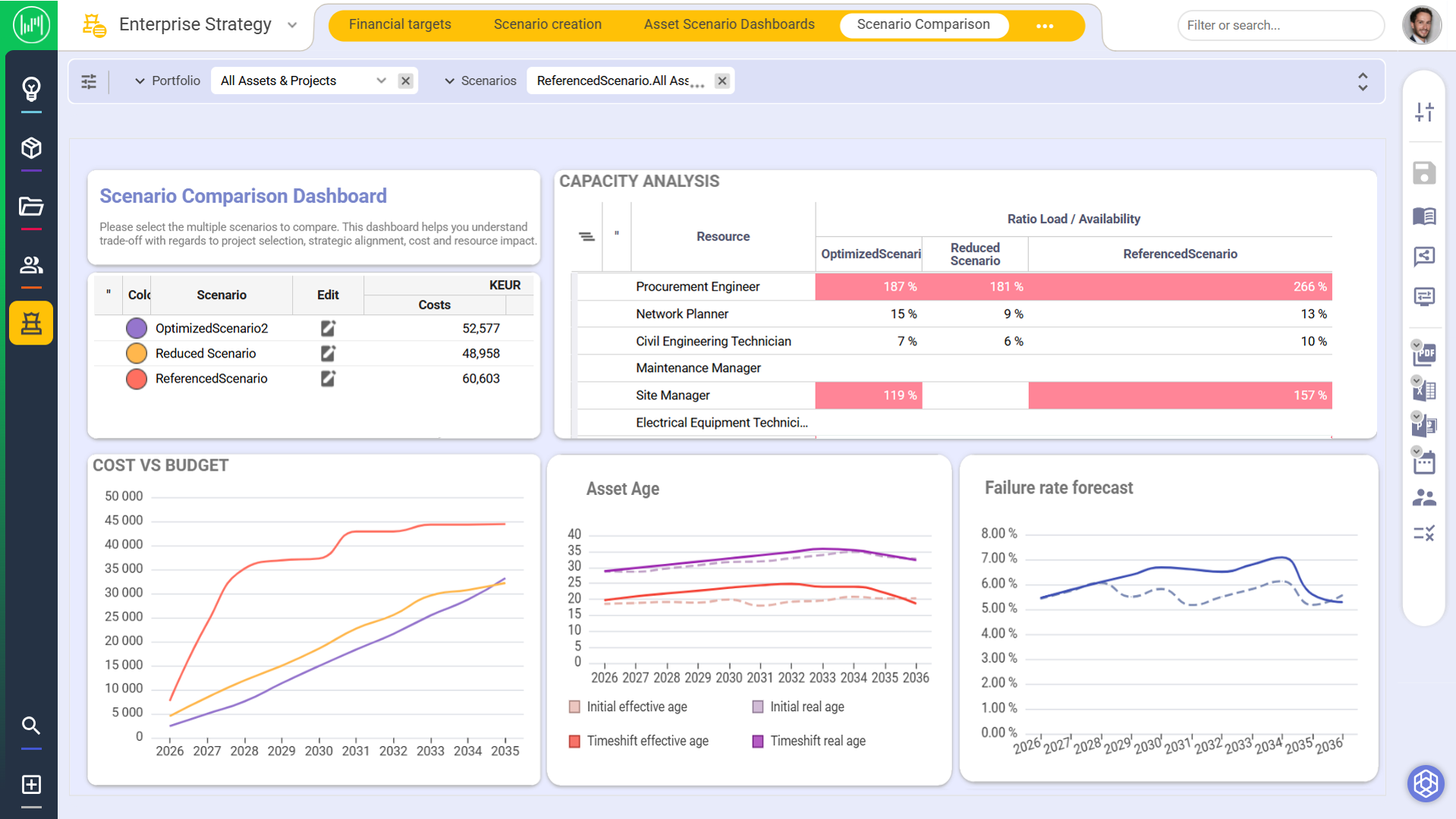This screenshot has height=819, width=1456.
Task: Open the more tabs ellipsis menu
Action: pyautogui.click(x=1045, y=26)
